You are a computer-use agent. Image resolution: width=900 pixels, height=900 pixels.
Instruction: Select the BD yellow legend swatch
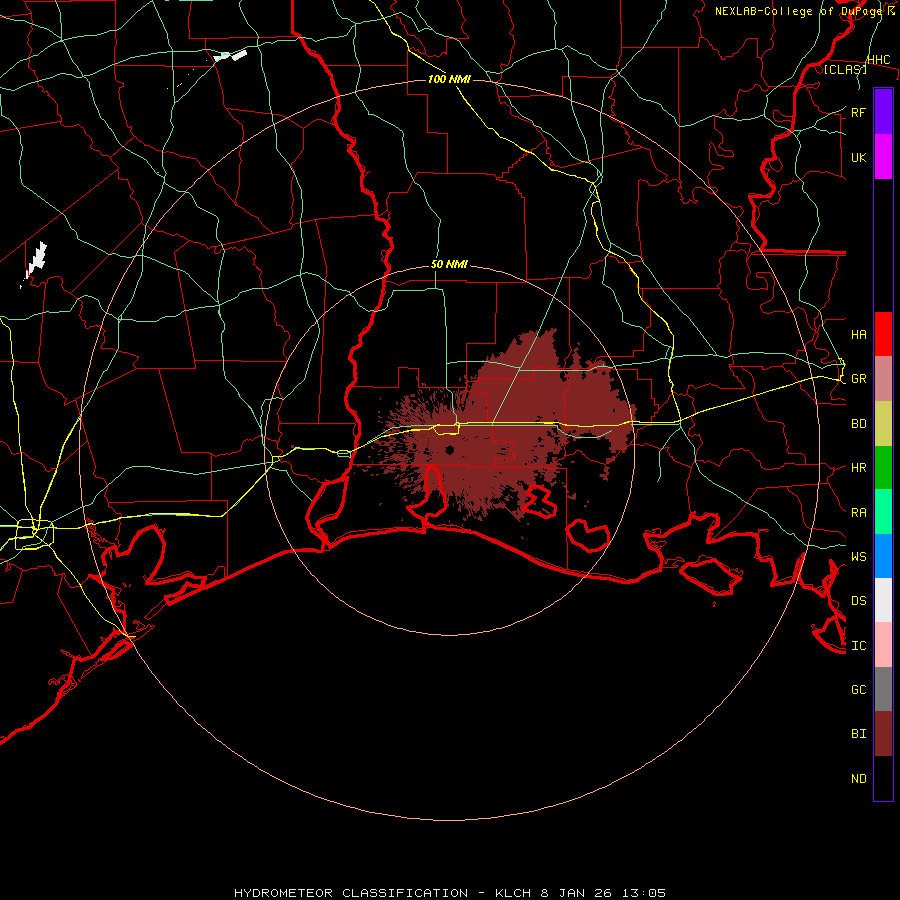pos(883,424)
